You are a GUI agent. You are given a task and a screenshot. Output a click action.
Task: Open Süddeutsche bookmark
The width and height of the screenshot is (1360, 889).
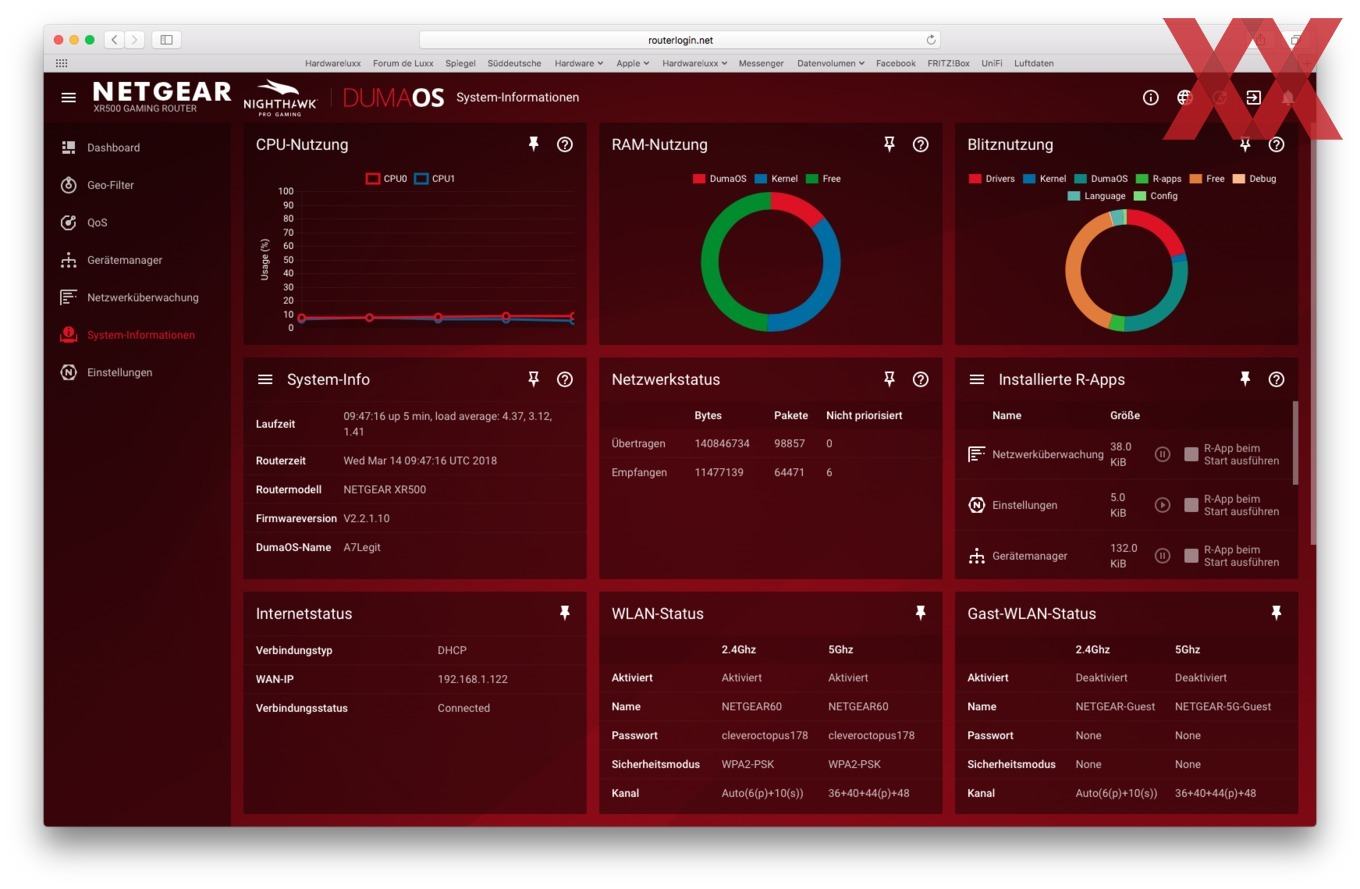pyautogui.click(x=514, y=63)
